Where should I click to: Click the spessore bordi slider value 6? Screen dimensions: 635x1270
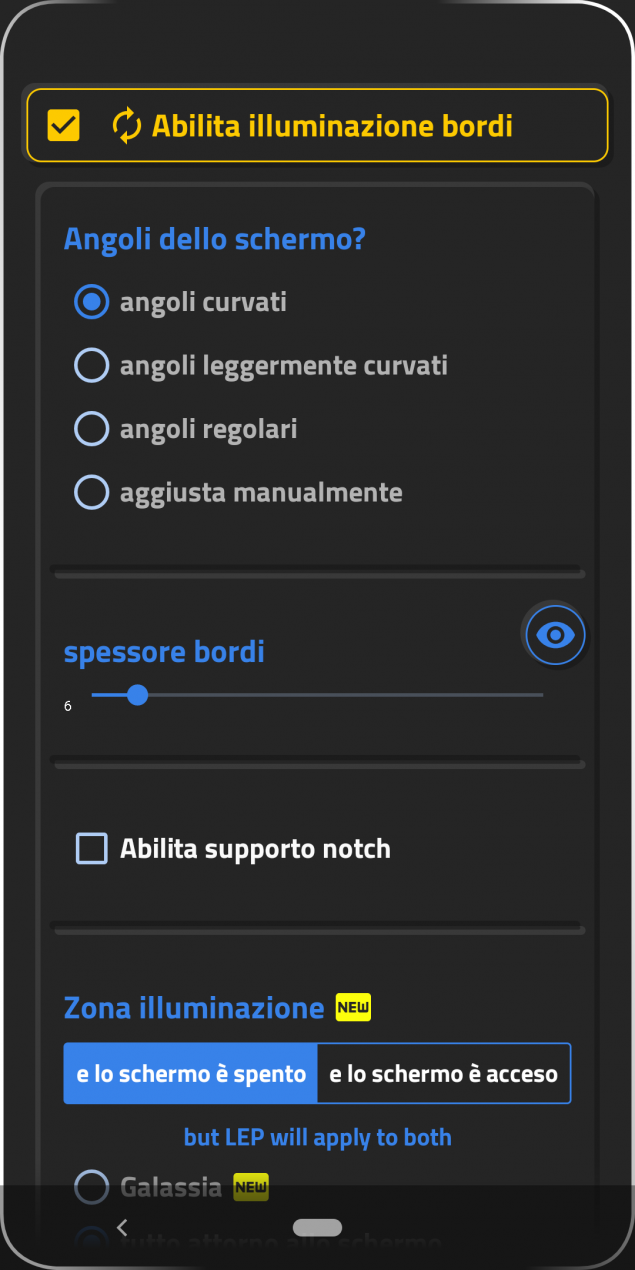tap(68, 706)
